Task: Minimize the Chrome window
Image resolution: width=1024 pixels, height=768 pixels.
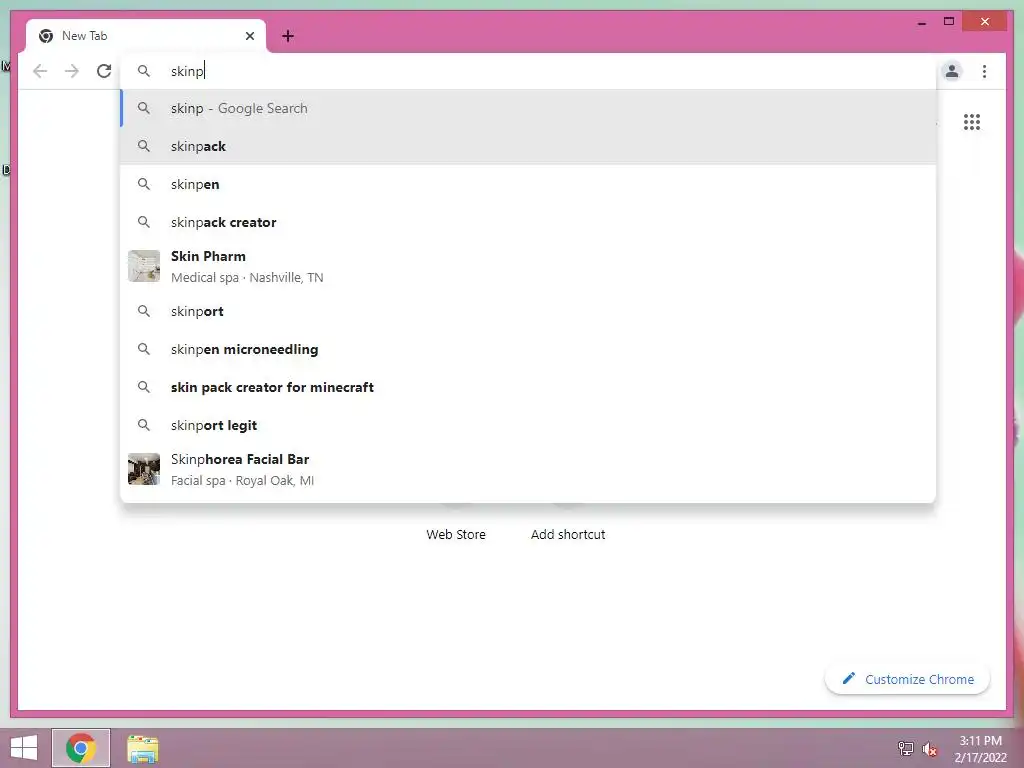Action: (x=921, y=22)
